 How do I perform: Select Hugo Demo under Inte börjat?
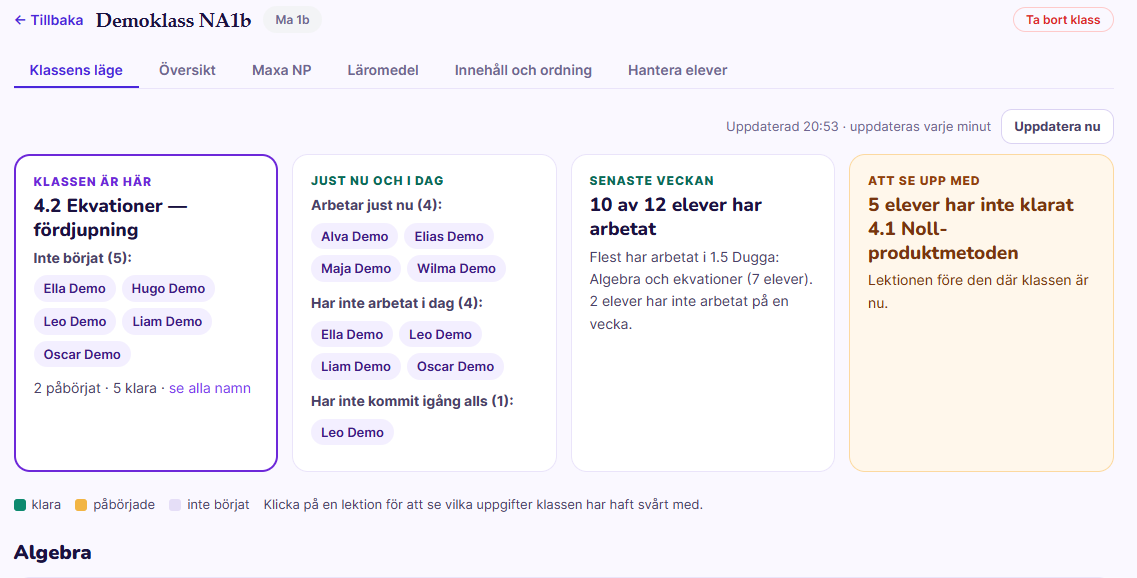(x=168, y=289)
